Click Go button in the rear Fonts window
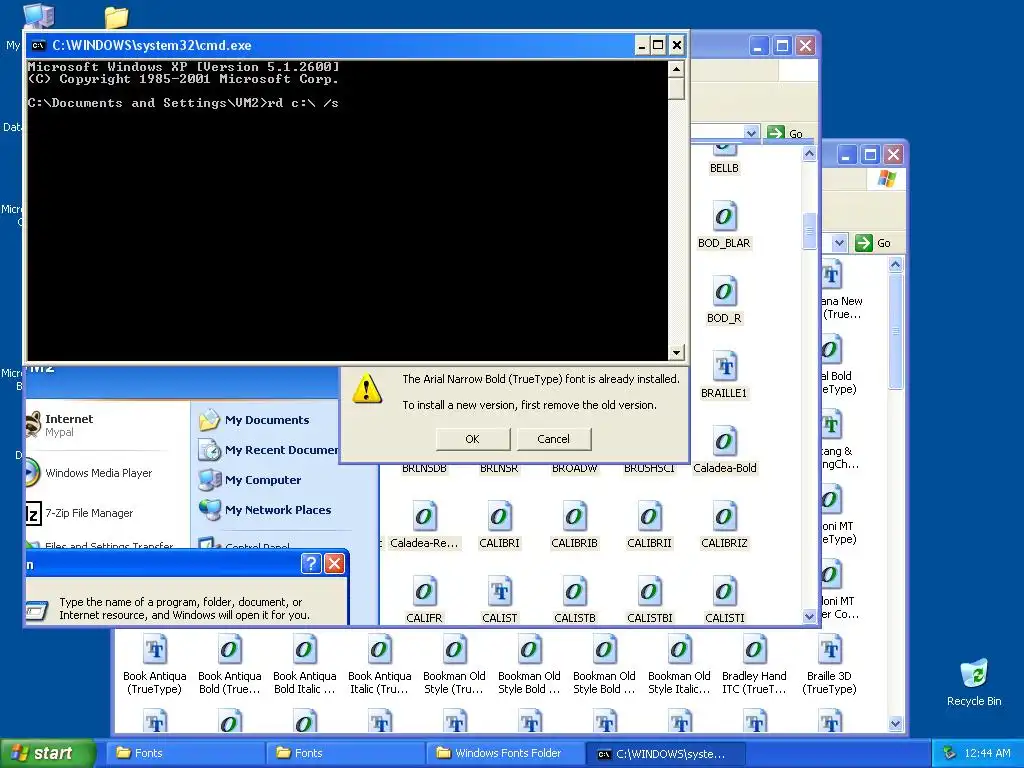The width and height of the screenshot is (1024, 768). (x=873, y=243)
